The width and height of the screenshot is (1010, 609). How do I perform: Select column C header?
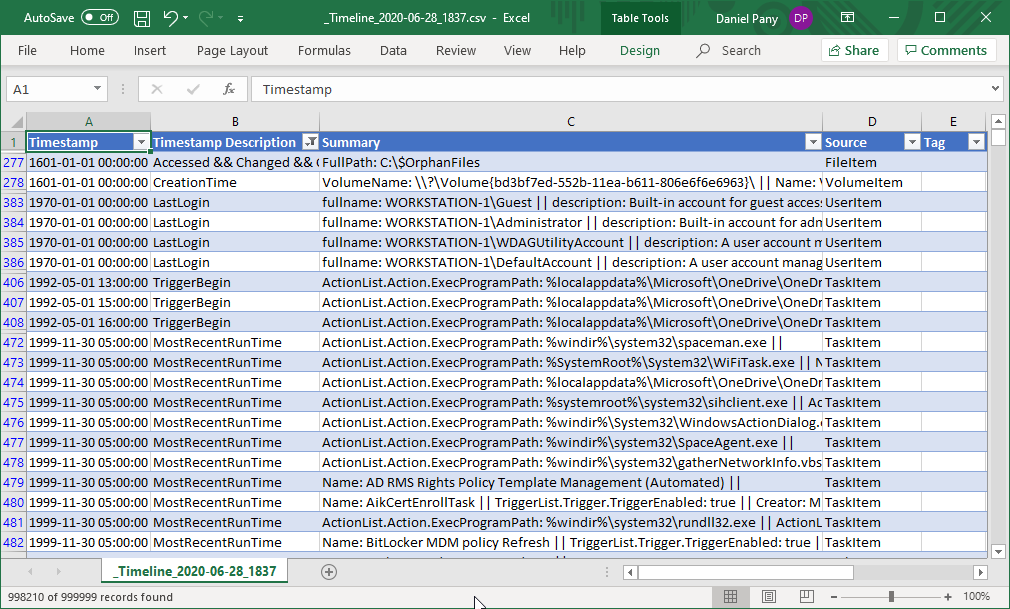coord(571,122)
